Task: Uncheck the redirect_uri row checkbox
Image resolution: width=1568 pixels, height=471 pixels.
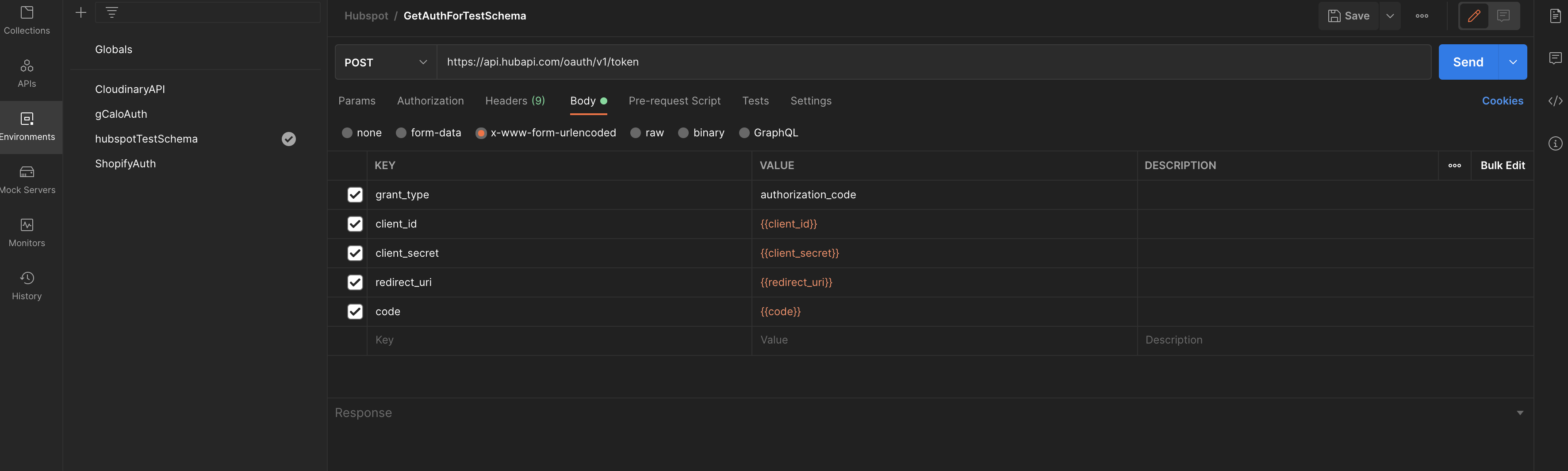Action: pos(355,282)
